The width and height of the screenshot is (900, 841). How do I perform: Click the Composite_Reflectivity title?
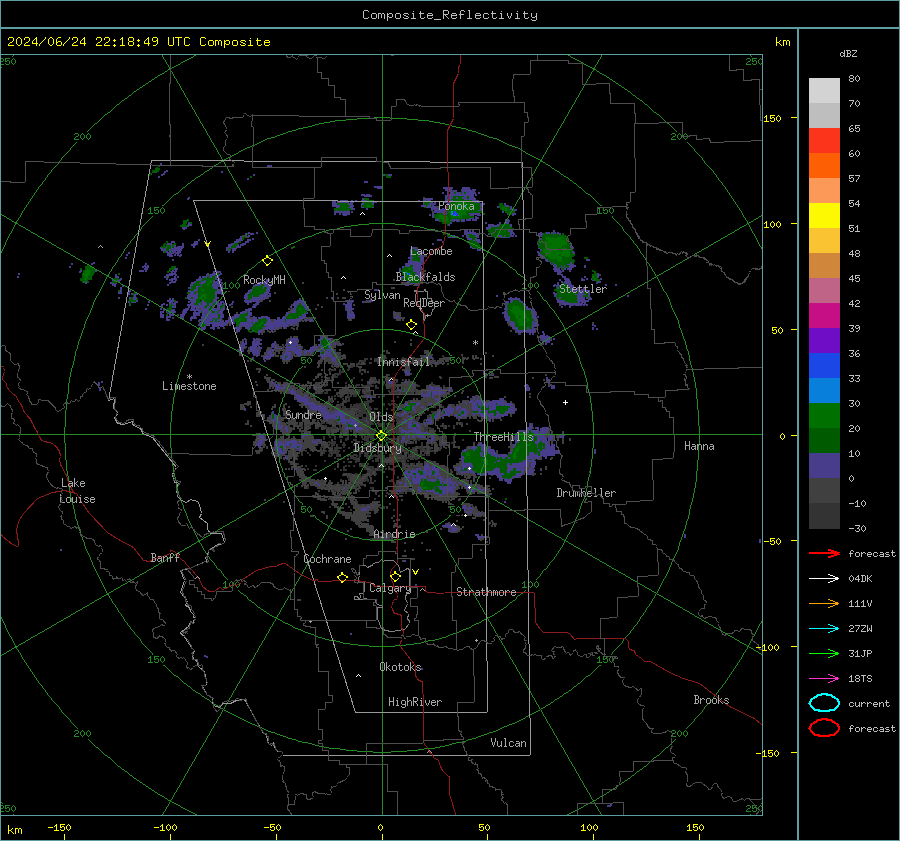click(450, 15)
